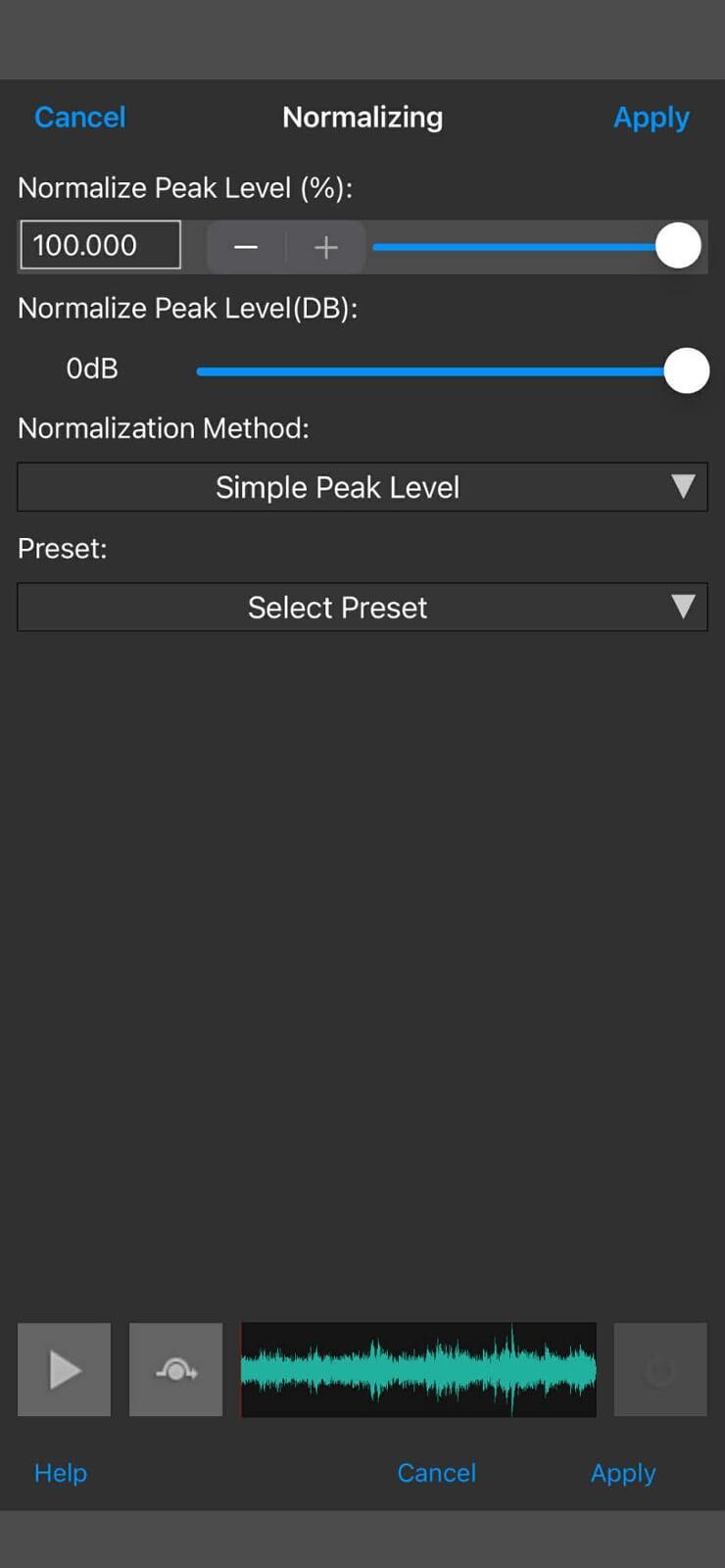Click the Preset dropdown triangle arrow
This screenshot has width=725, height=1568.
683,607
